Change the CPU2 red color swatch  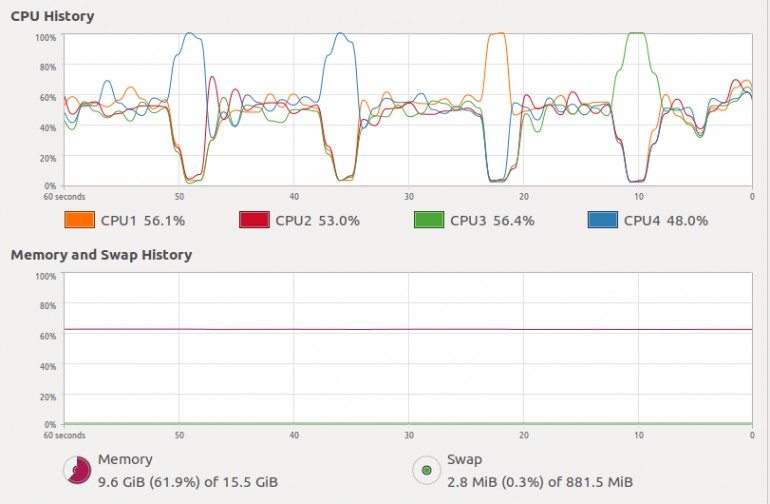(x=254, y=220)
